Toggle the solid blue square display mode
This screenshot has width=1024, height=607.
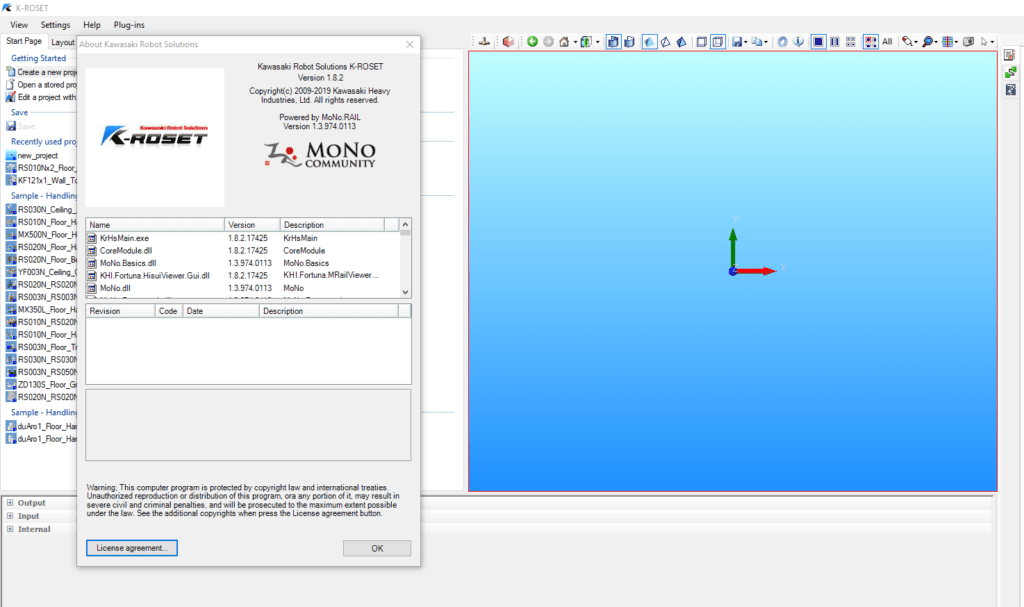coord(818,42)
